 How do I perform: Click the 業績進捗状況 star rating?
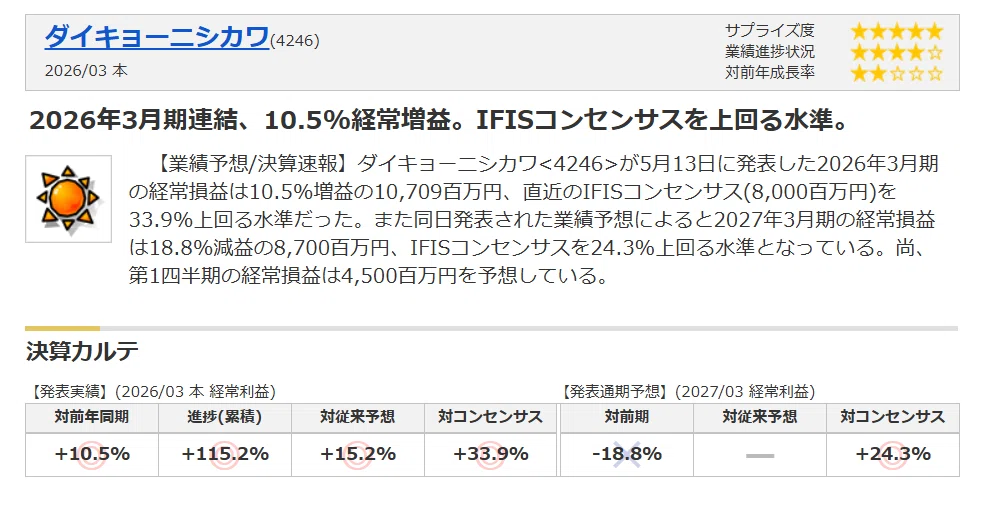(896, 52)
